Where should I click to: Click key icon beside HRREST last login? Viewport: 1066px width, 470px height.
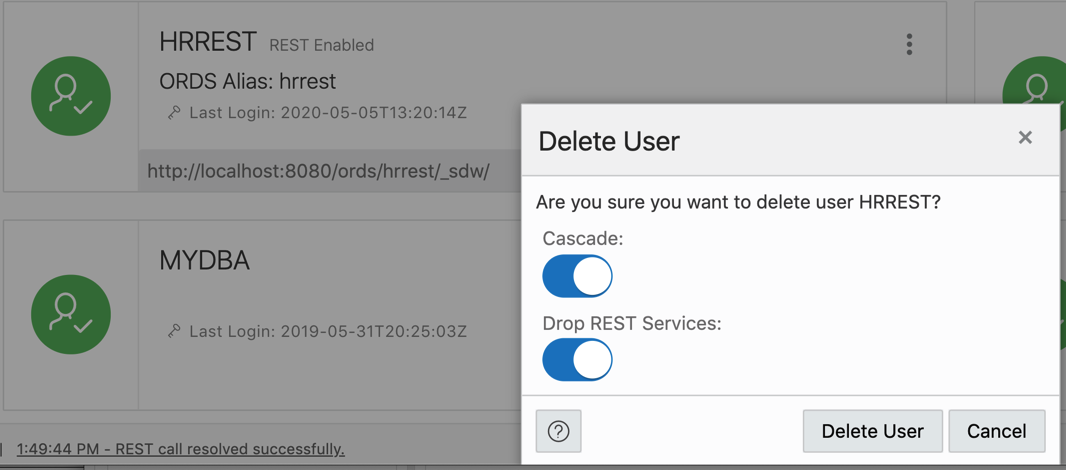pyautogui.click(x=174, y=113)
